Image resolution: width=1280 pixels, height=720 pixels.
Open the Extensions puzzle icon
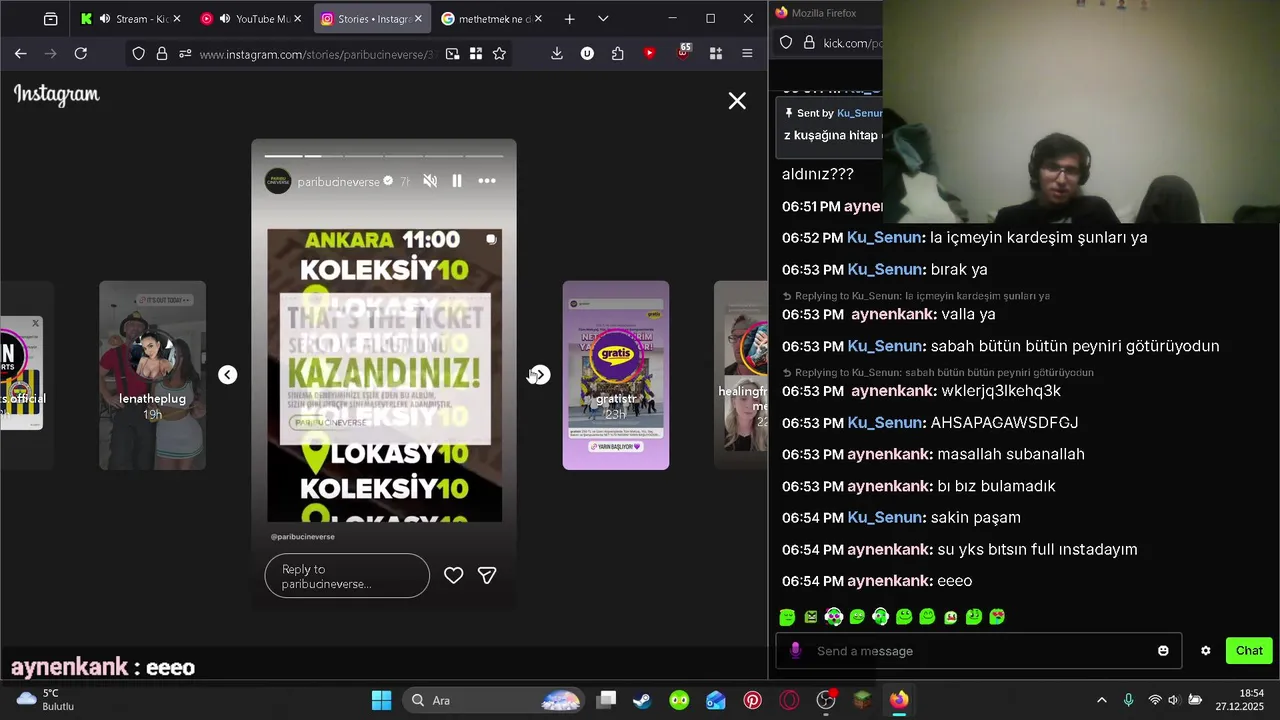point(618,54)
